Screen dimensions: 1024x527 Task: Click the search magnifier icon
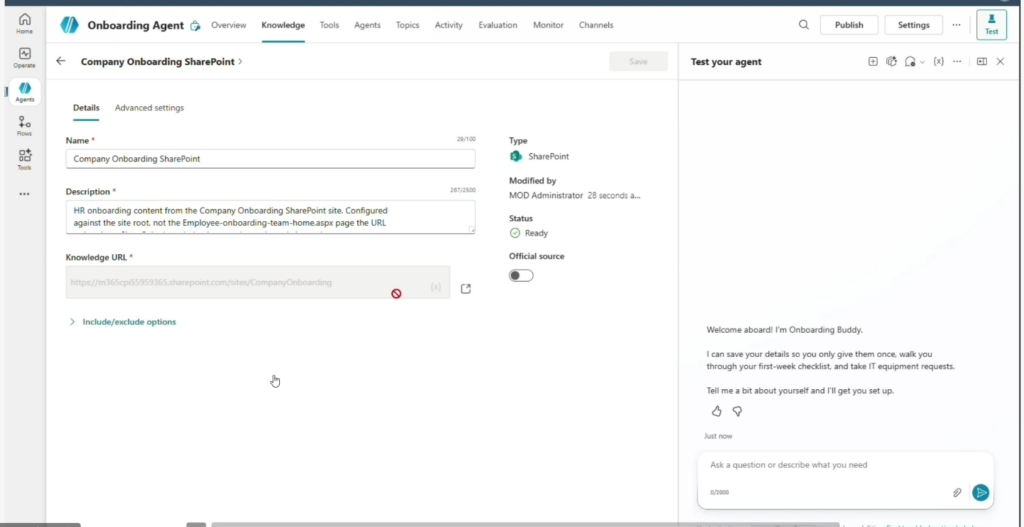[803, 25]
